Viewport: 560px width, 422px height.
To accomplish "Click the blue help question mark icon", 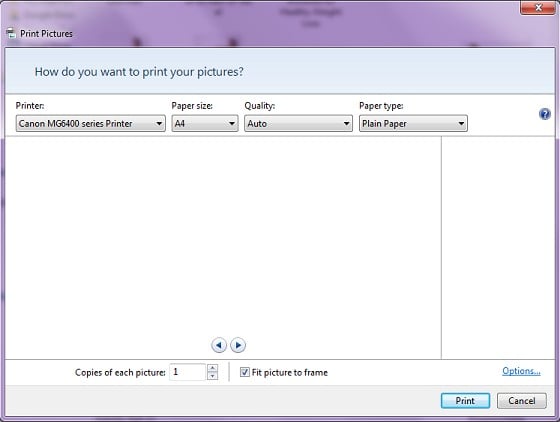I will tap(545, 114).
